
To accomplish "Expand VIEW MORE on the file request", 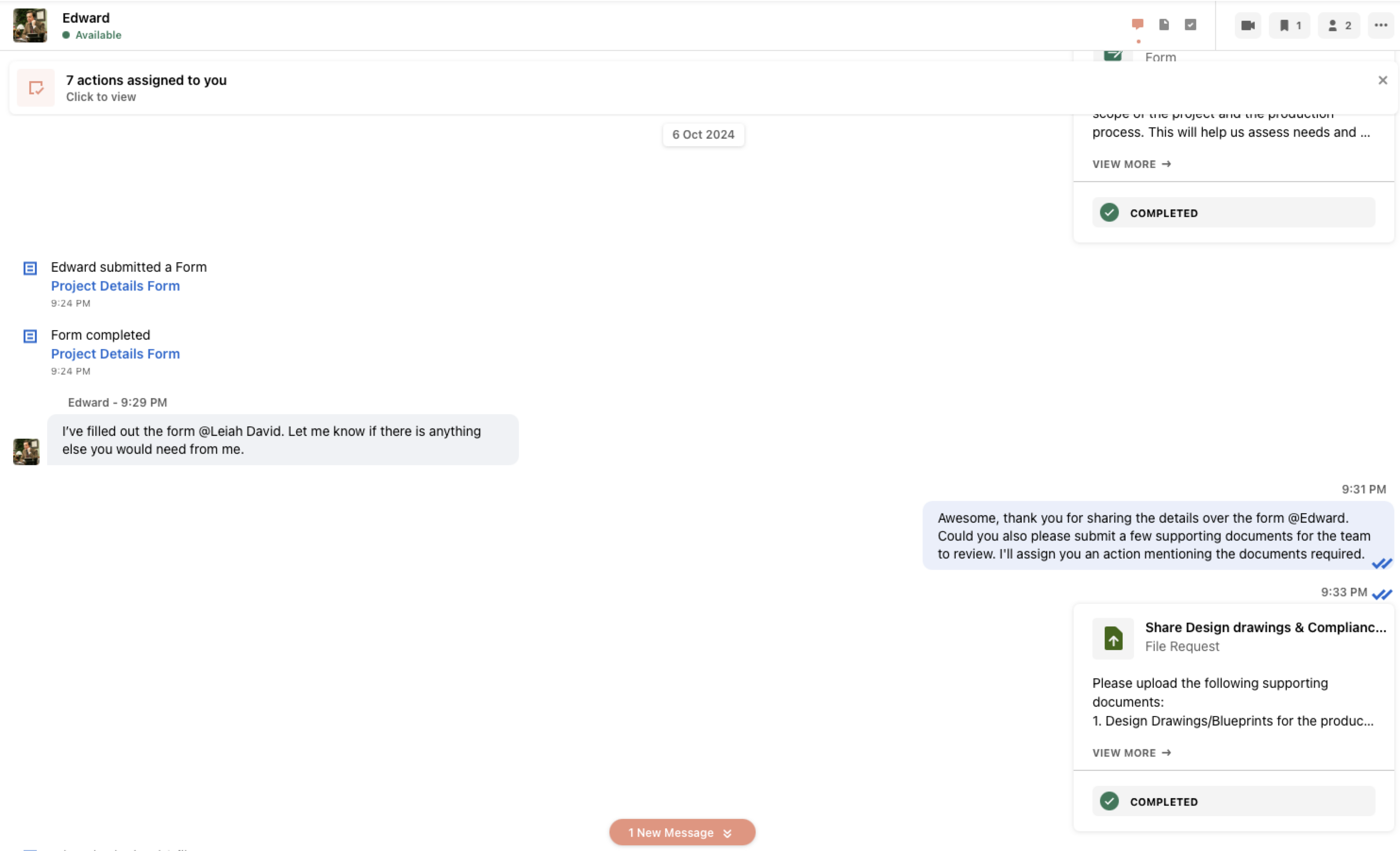I will (1131, 753).
